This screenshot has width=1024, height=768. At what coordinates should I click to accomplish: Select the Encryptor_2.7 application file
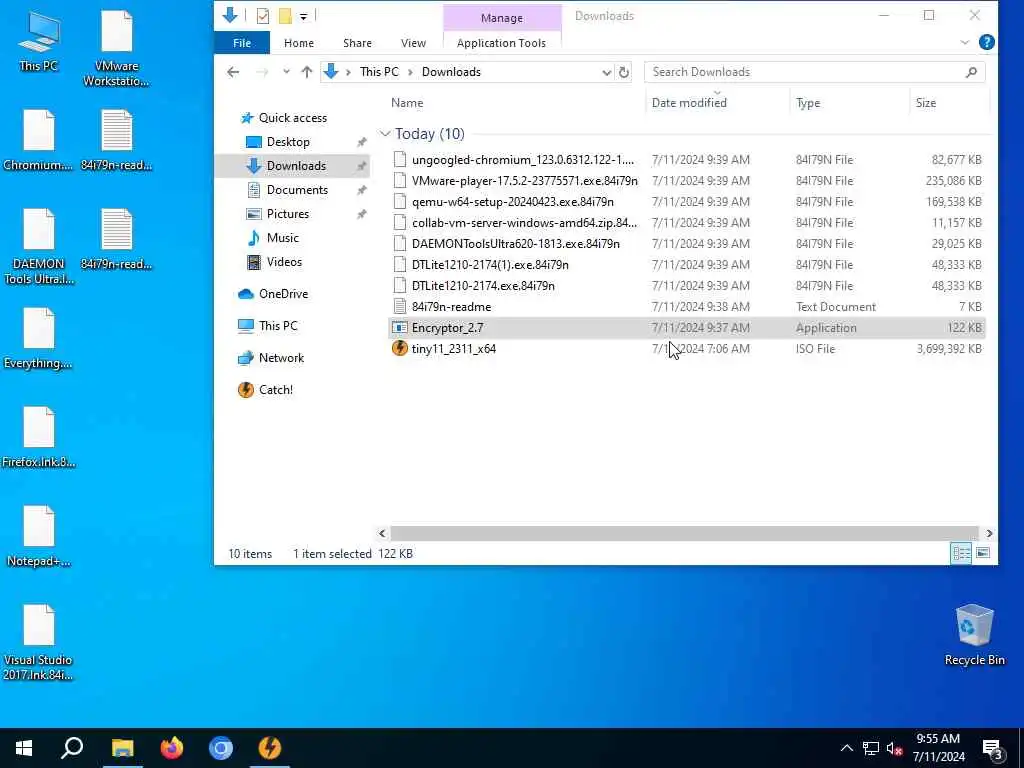pos(686,328)
